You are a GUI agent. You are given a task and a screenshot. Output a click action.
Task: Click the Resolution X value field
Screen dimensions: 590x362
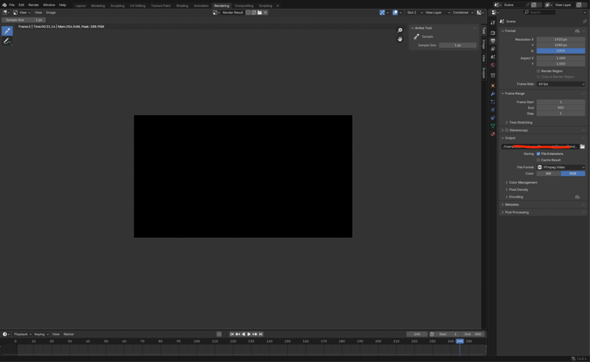[561, 39]
